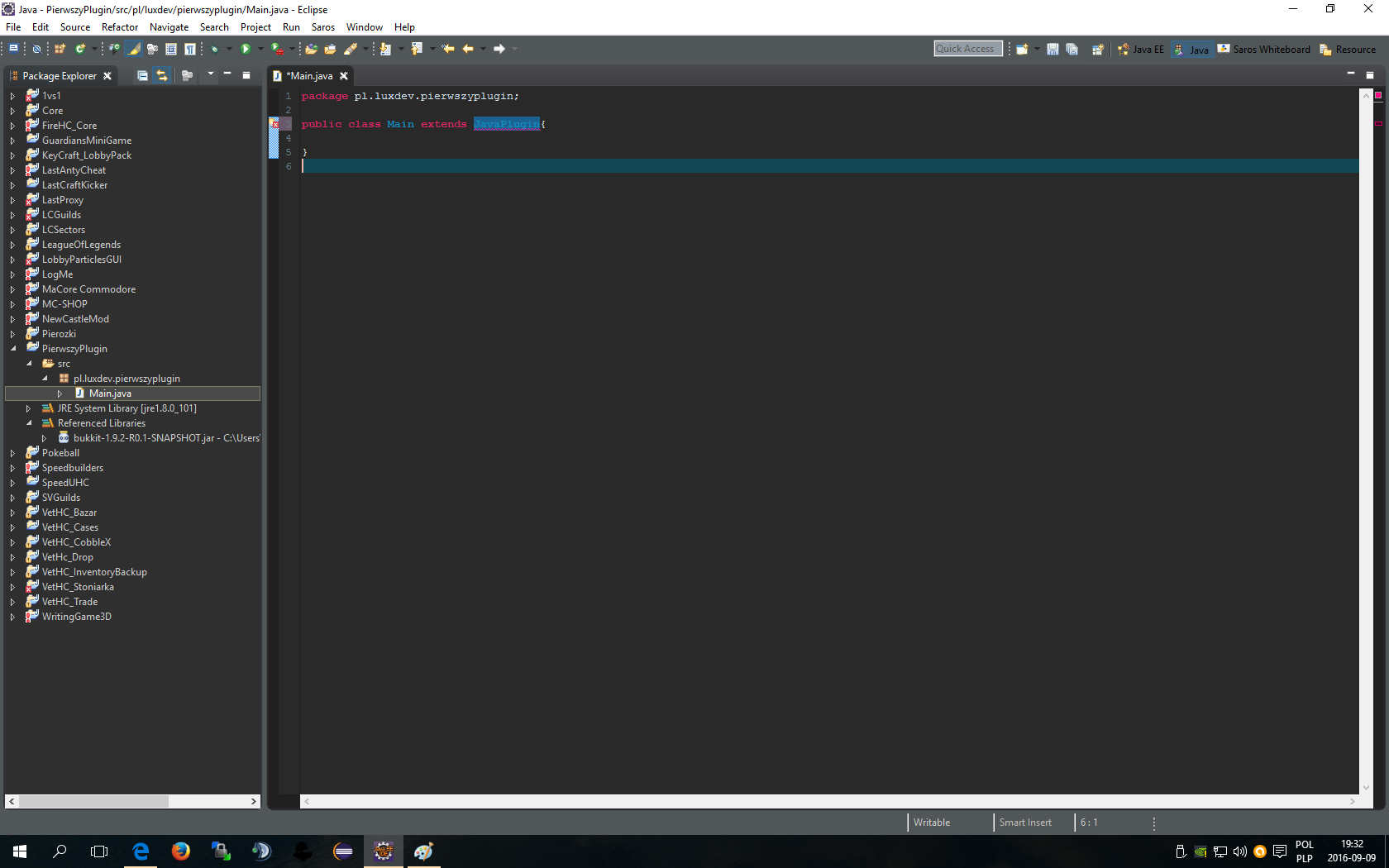
Task: Click the New Java Class icon
Action: click(x=81, y=50)
